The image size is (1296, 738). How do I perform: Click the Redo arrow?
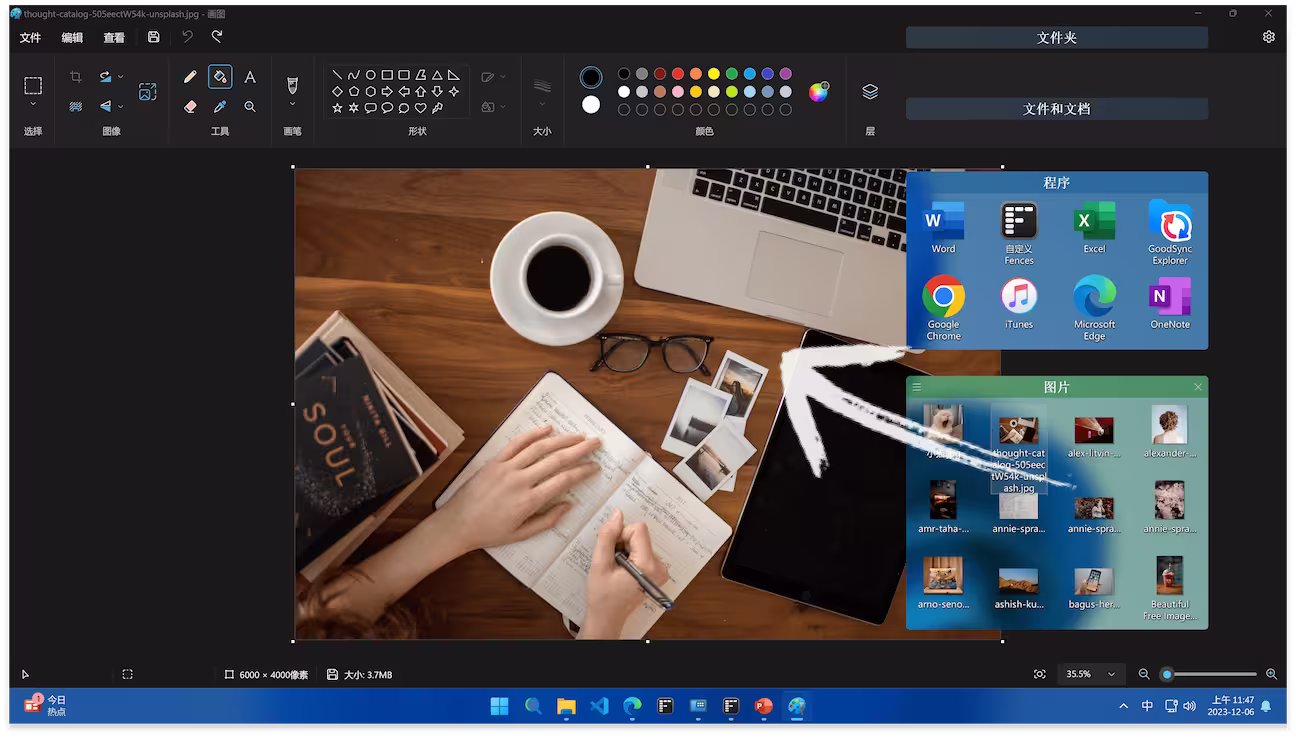pos(217,37)
